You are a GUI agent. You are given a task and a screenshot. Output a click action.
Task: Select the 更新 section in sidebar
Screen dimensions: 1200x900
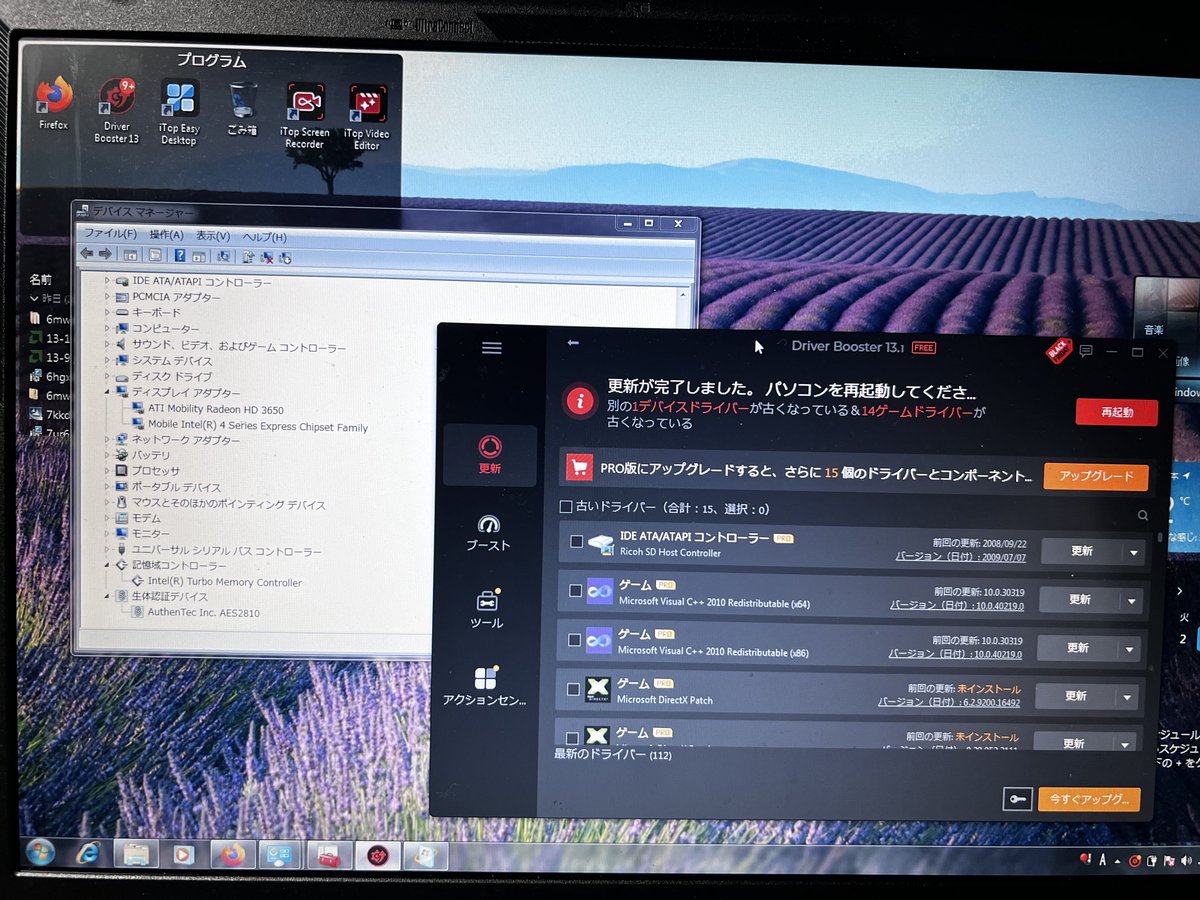[x=490, y=455]
